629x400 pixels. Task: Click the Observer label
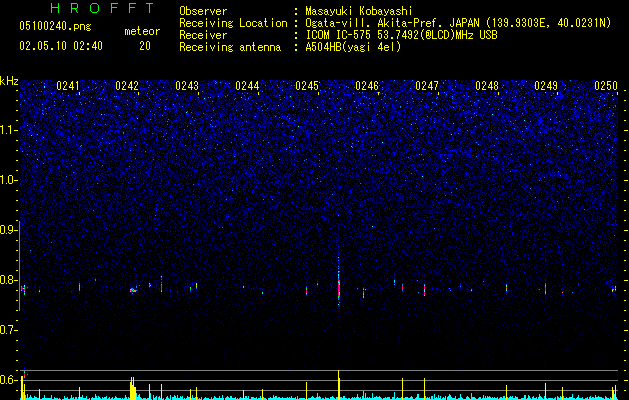point(203,11)
